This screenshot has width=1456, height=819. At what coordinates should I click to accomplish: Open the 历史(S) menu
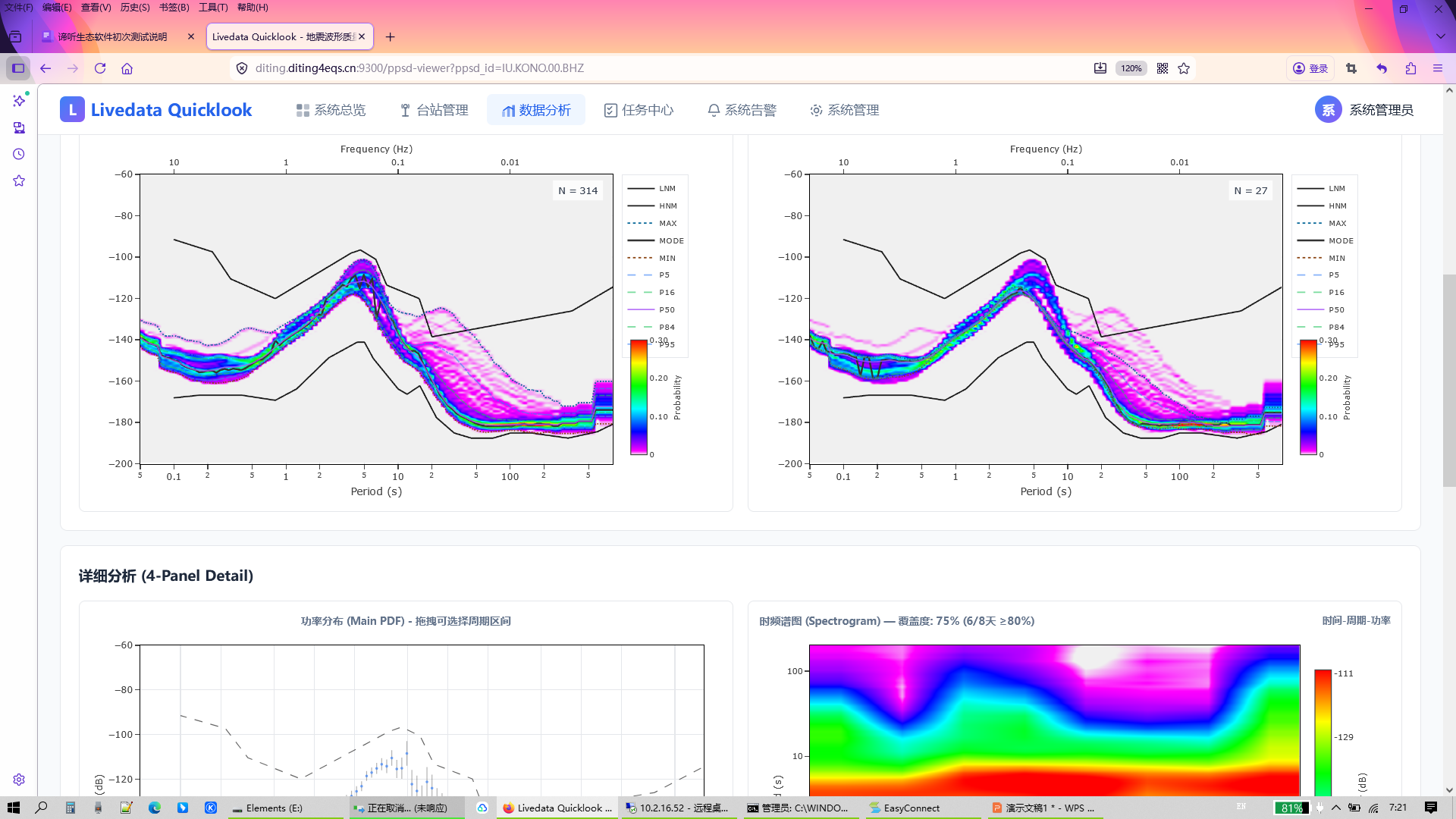coord(134,8)
